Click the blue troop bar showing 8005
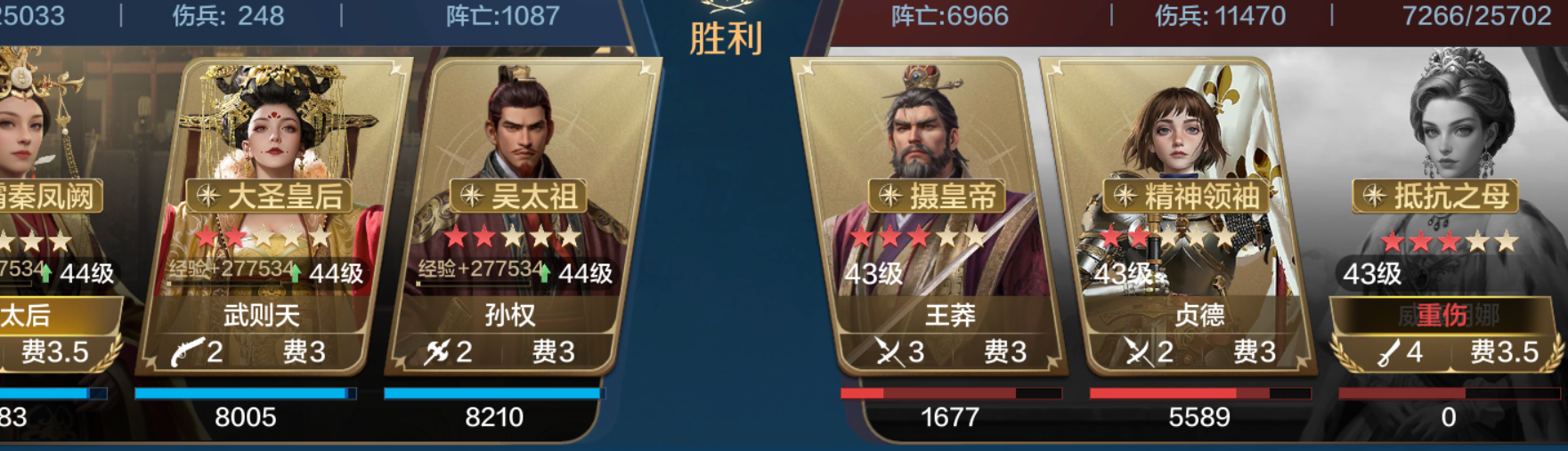The width and height of the screenshot is (1568, 451). [x=246, y=392]
